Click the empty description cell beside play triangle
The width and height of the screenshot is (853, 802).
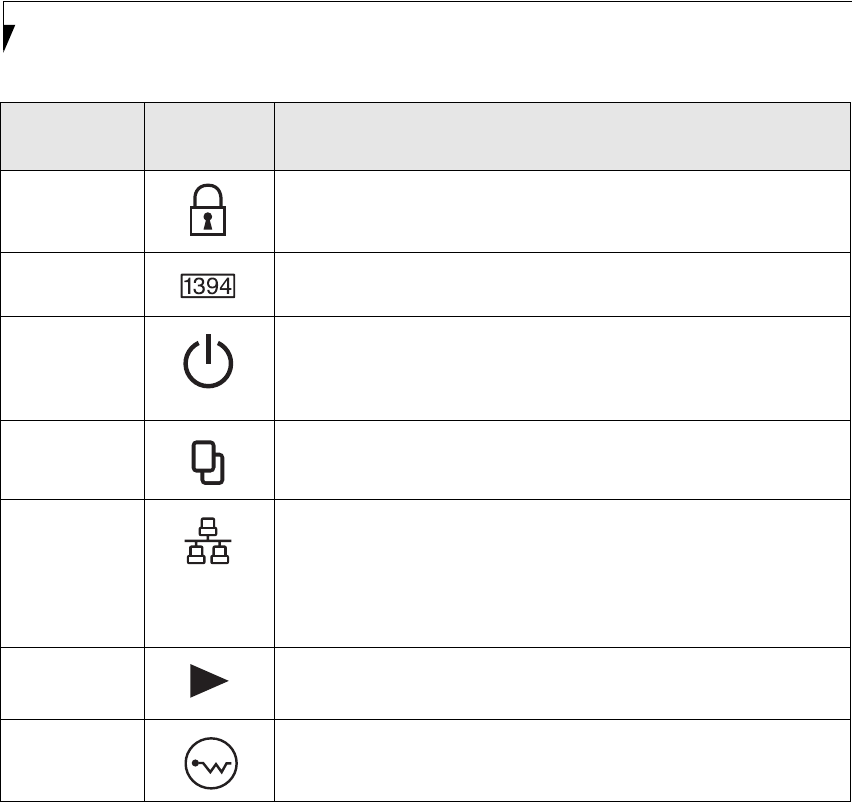point(558,683)
